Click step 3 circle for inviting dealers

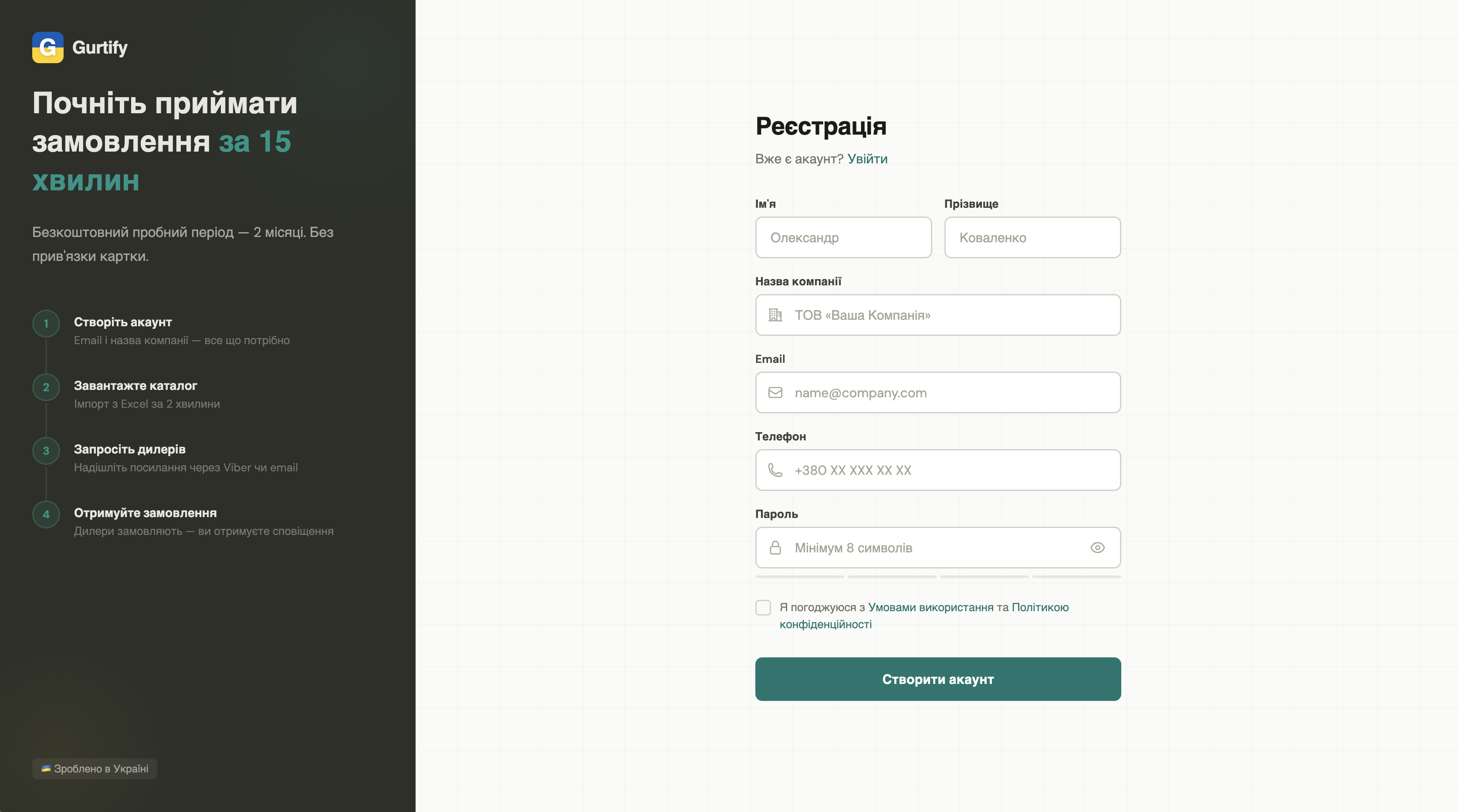[46, 451]
